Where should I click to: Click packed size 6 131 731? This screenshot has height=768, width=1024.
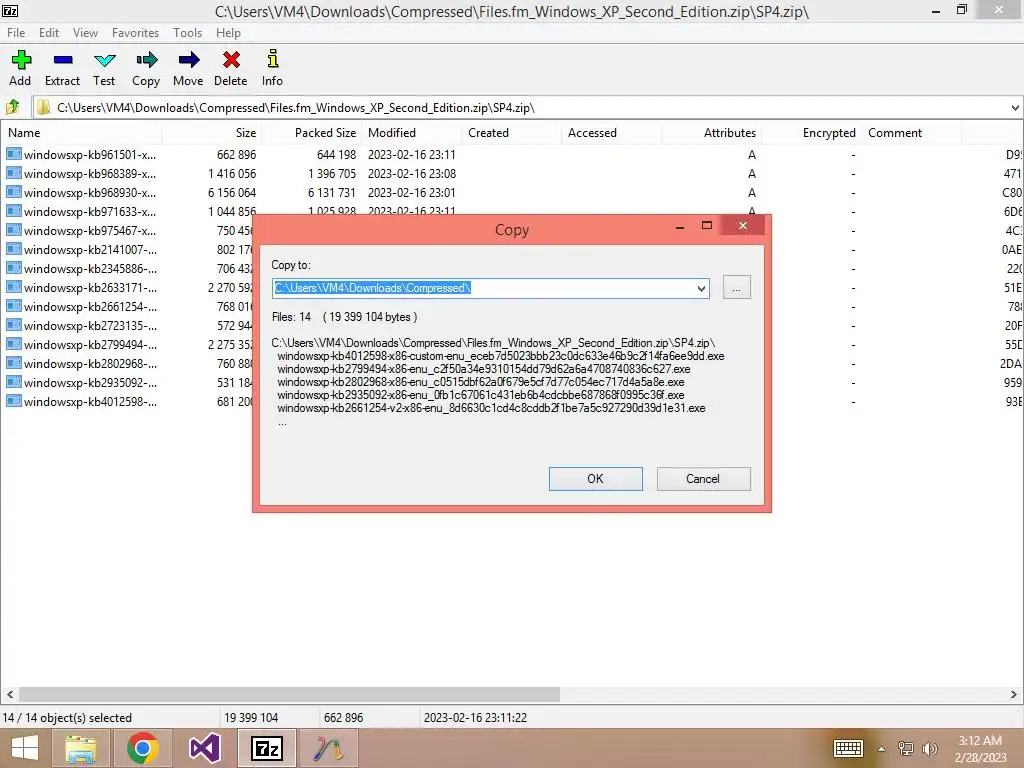pyautogui.click(x=332, y=193)
